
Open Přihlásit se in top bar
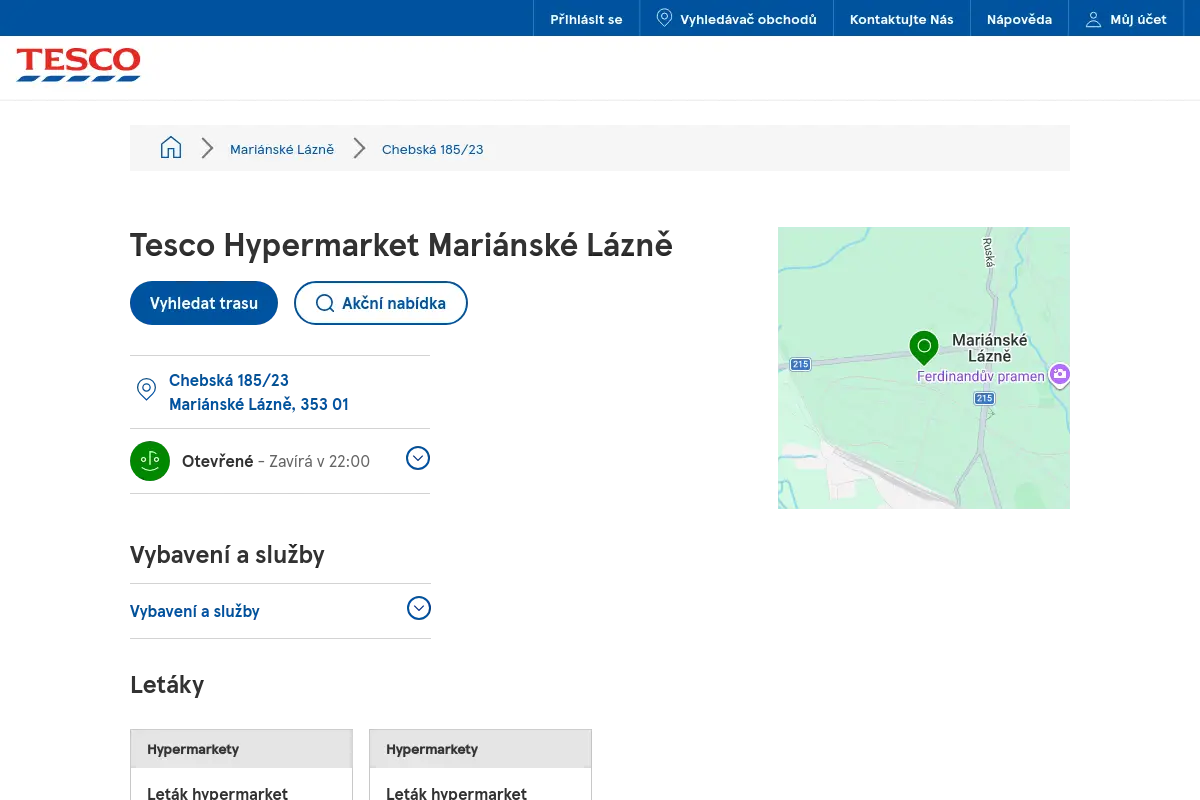coord(586,19)
